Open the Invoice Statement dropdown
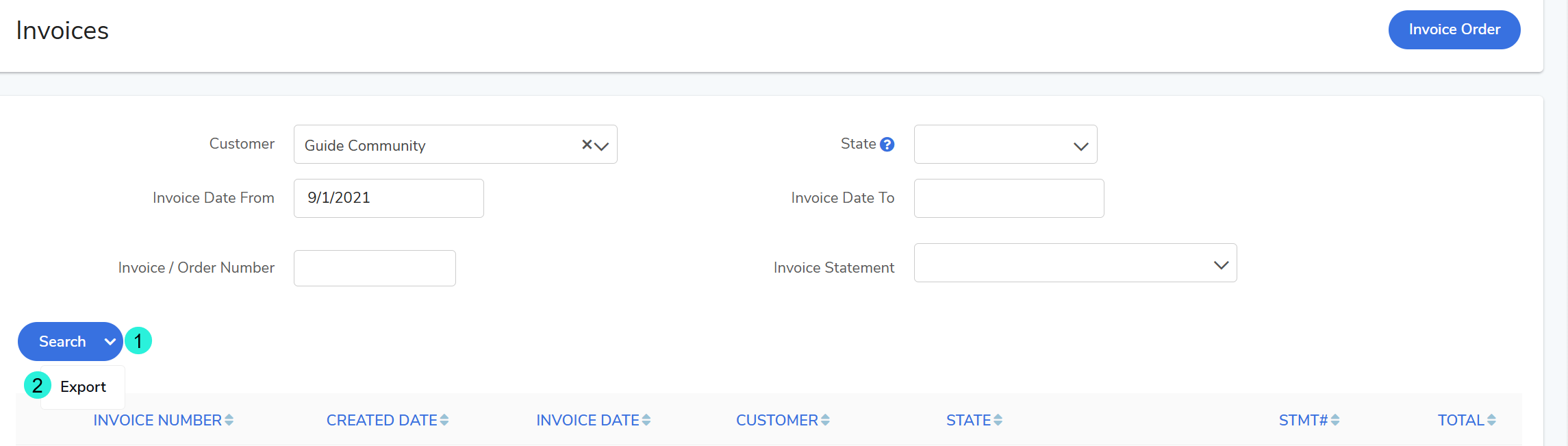Viewport: 1568px width, 446px height. 1221,264
